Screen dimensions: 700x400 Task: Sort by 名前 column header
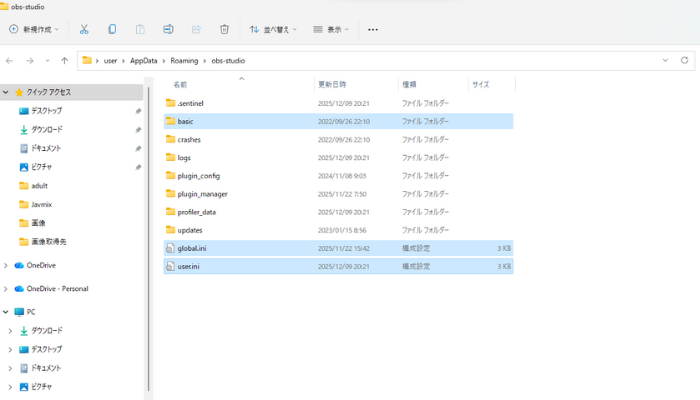pos(180,84)
